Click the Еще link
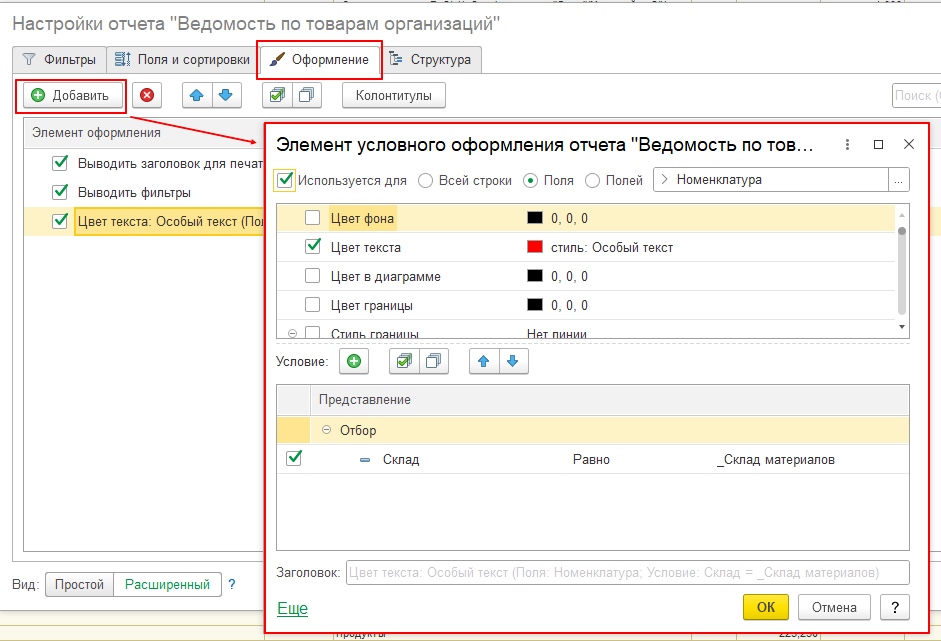The height and width of the screenshot is (641, 941). 292,609
